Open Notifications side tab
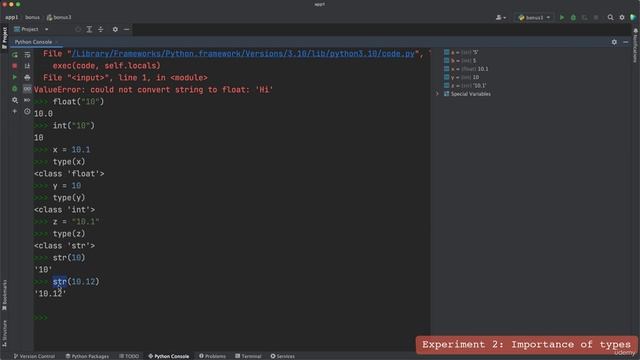Image resolution: width=640 pixels, height=360 pixels. pos(635,45)
